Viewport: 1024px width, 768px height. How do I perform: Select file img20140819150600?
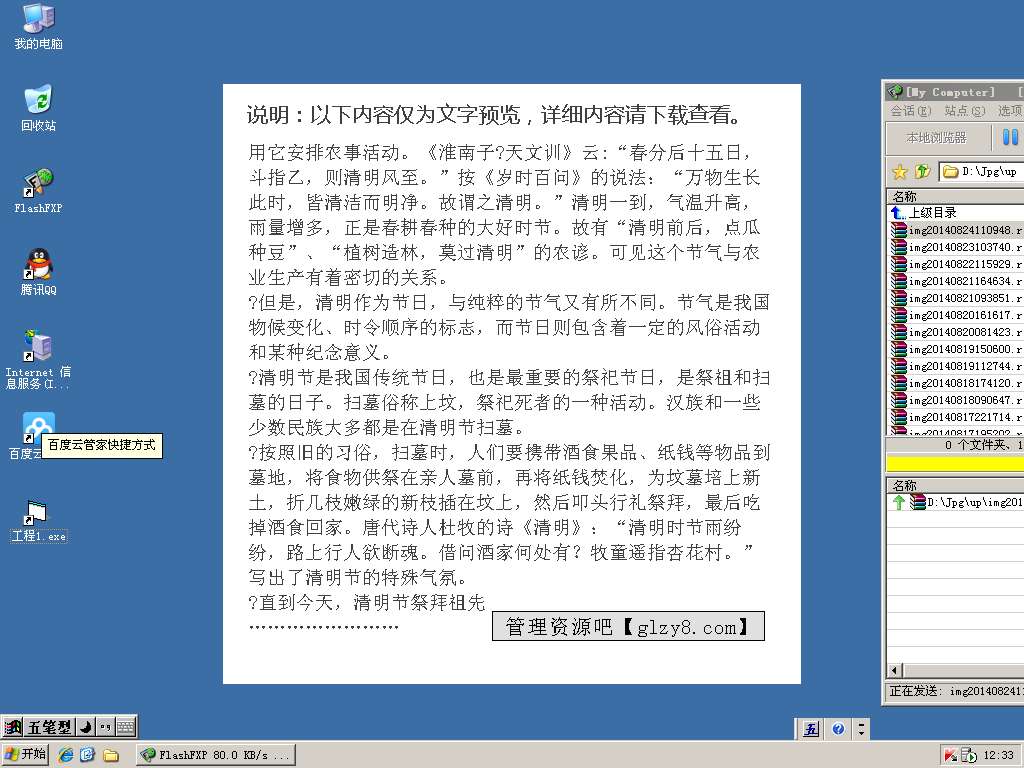pyautogui.click(x=957, y=349)
